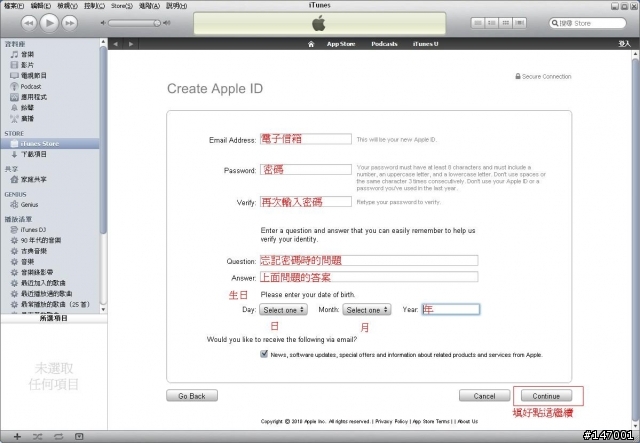640x443 pixels.
Task: Click the Password field
Action: pos(306,169)
